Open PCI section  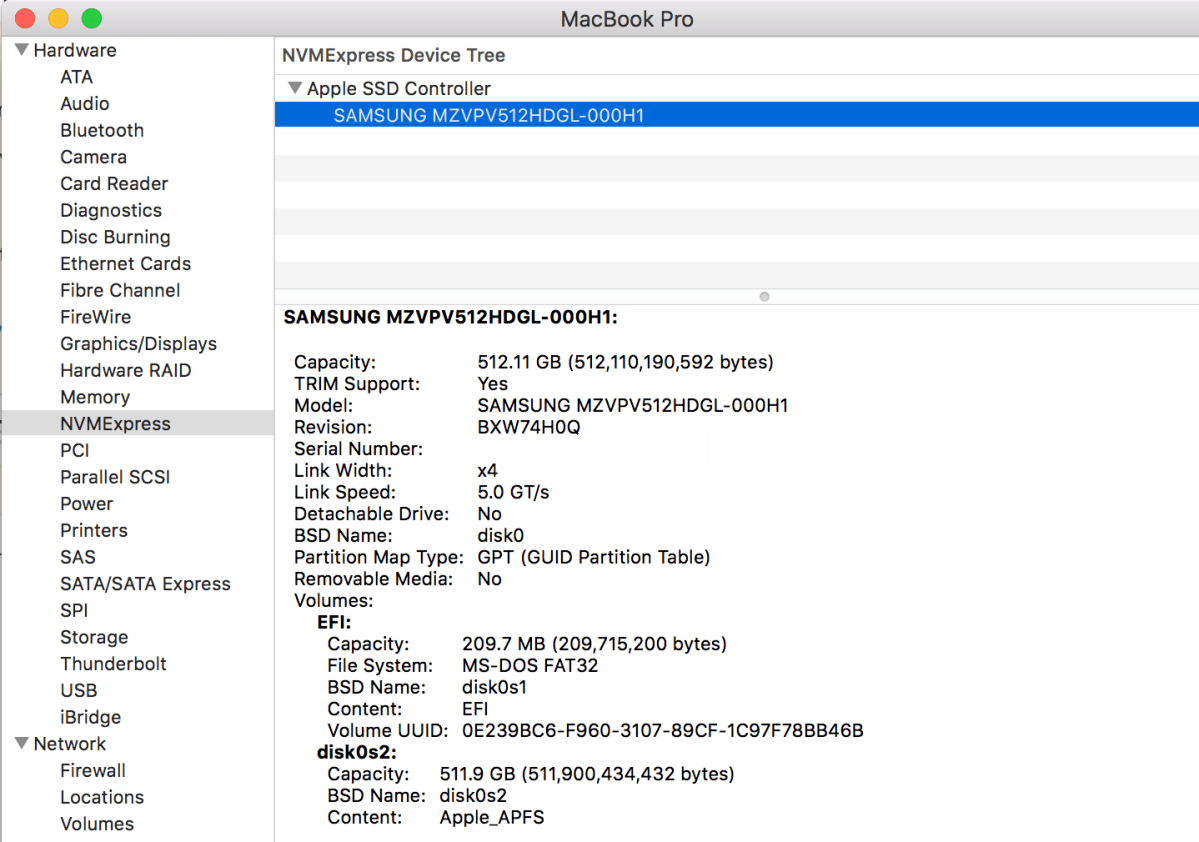click(75, 451)
